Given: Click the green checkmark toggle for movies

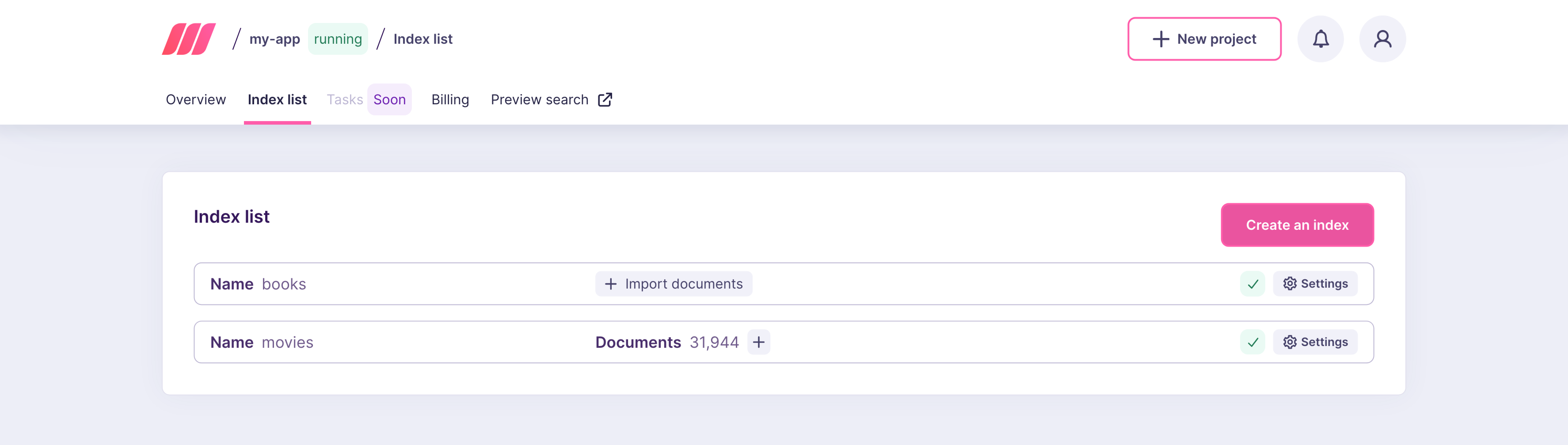Looking at the screenshot, I should [x=1253, y=342].
